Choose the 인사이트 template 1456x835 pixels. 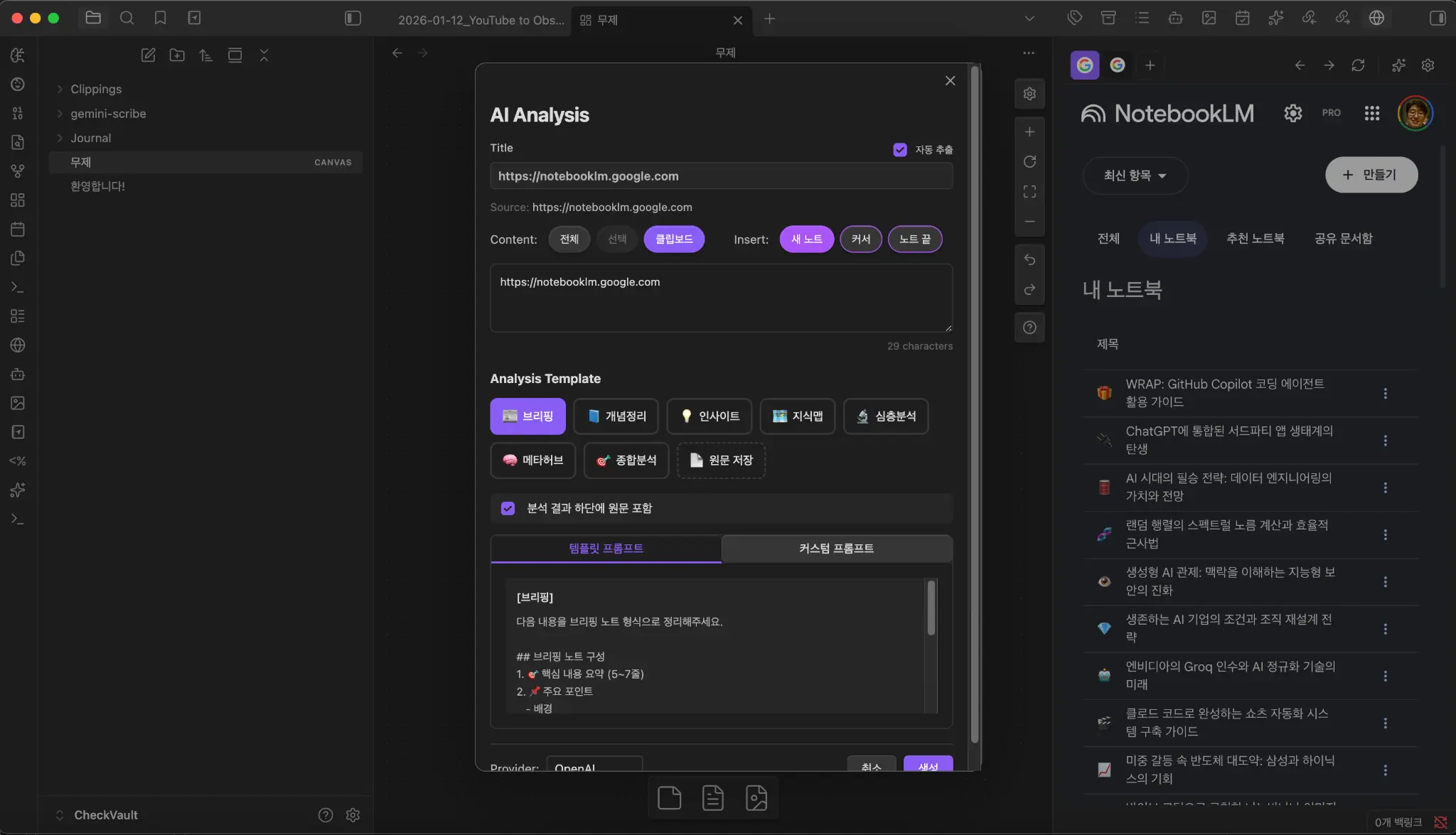click(x=709, y=416)
